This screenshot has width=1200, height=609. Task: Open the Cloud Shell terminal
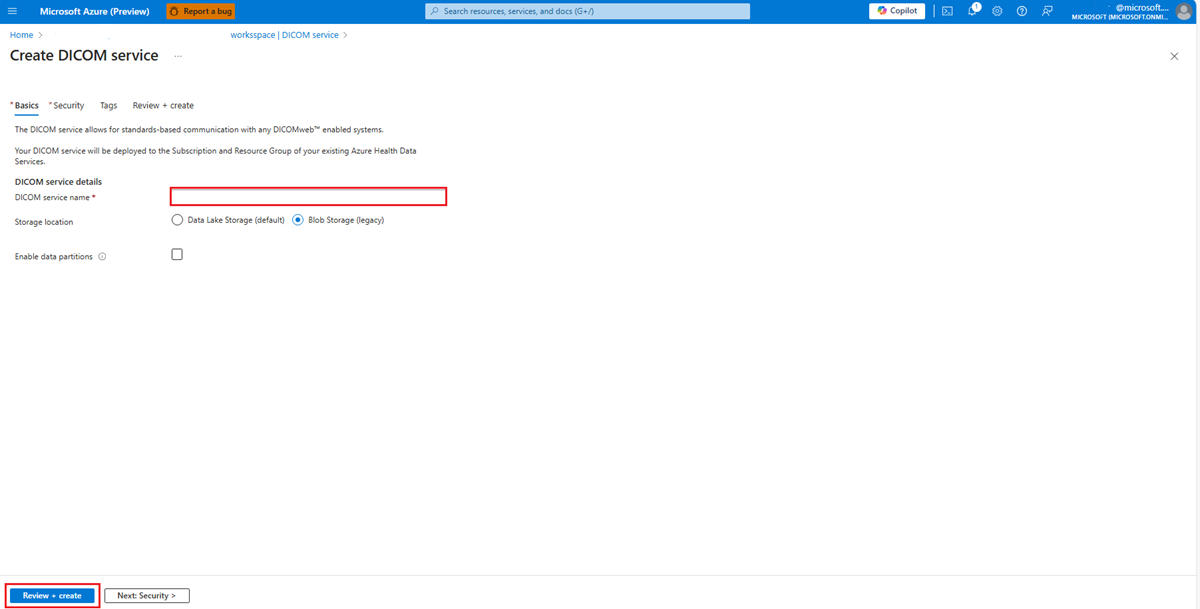click(x=946, y=10)
